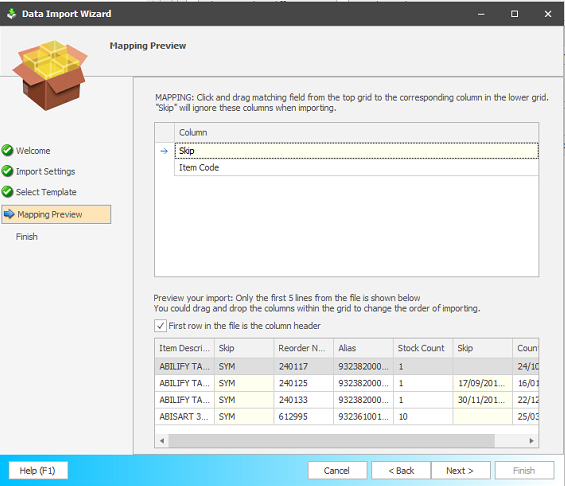
Task: Select the Finish step in sidebar
Action: coord(27,237)
